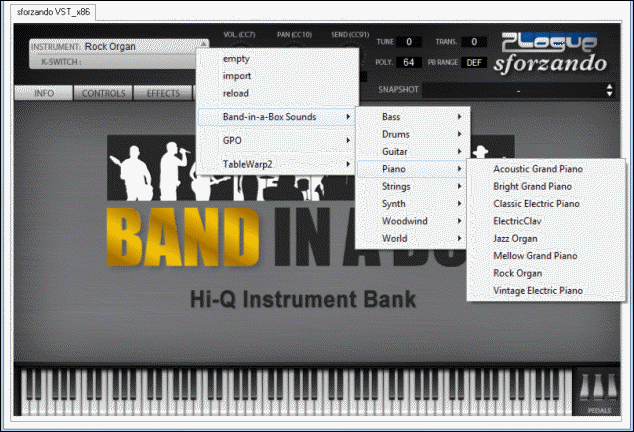The height and width of the screenshot is (432, 634).
Task: Click the PAN (CC10) label
Action: tap(294, 35)
